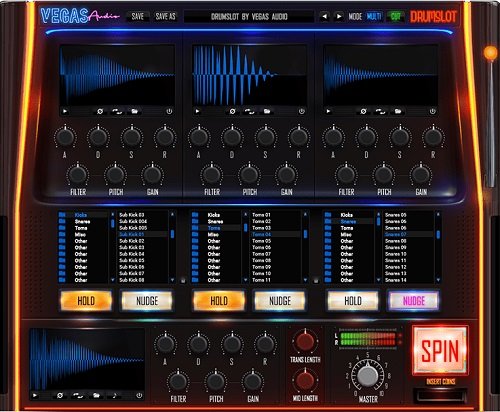
Task: Click SAVE AS preset button
Action: click(166, 16)
